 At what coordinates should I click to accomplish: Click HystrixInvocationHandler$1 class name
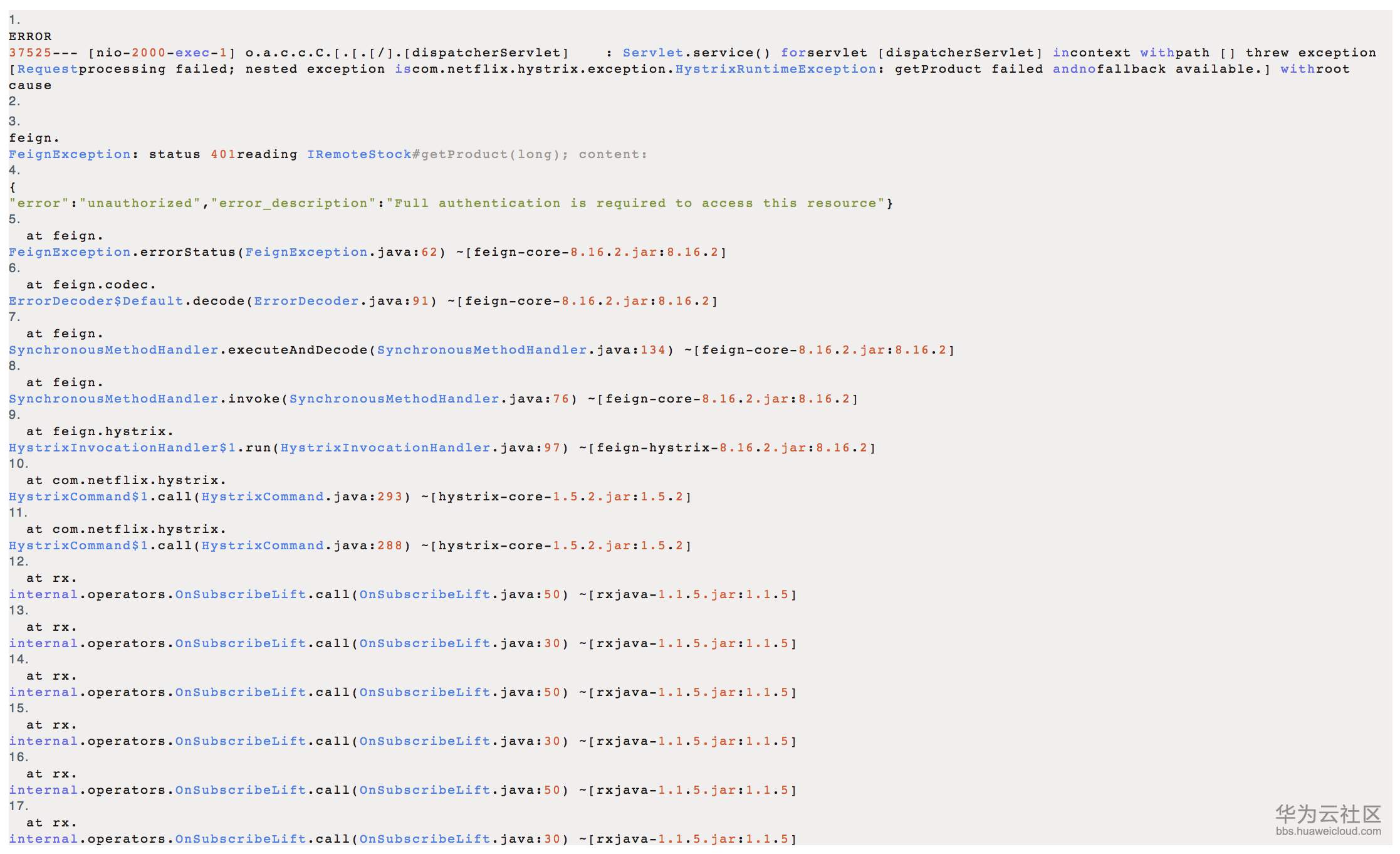[122, 448]
